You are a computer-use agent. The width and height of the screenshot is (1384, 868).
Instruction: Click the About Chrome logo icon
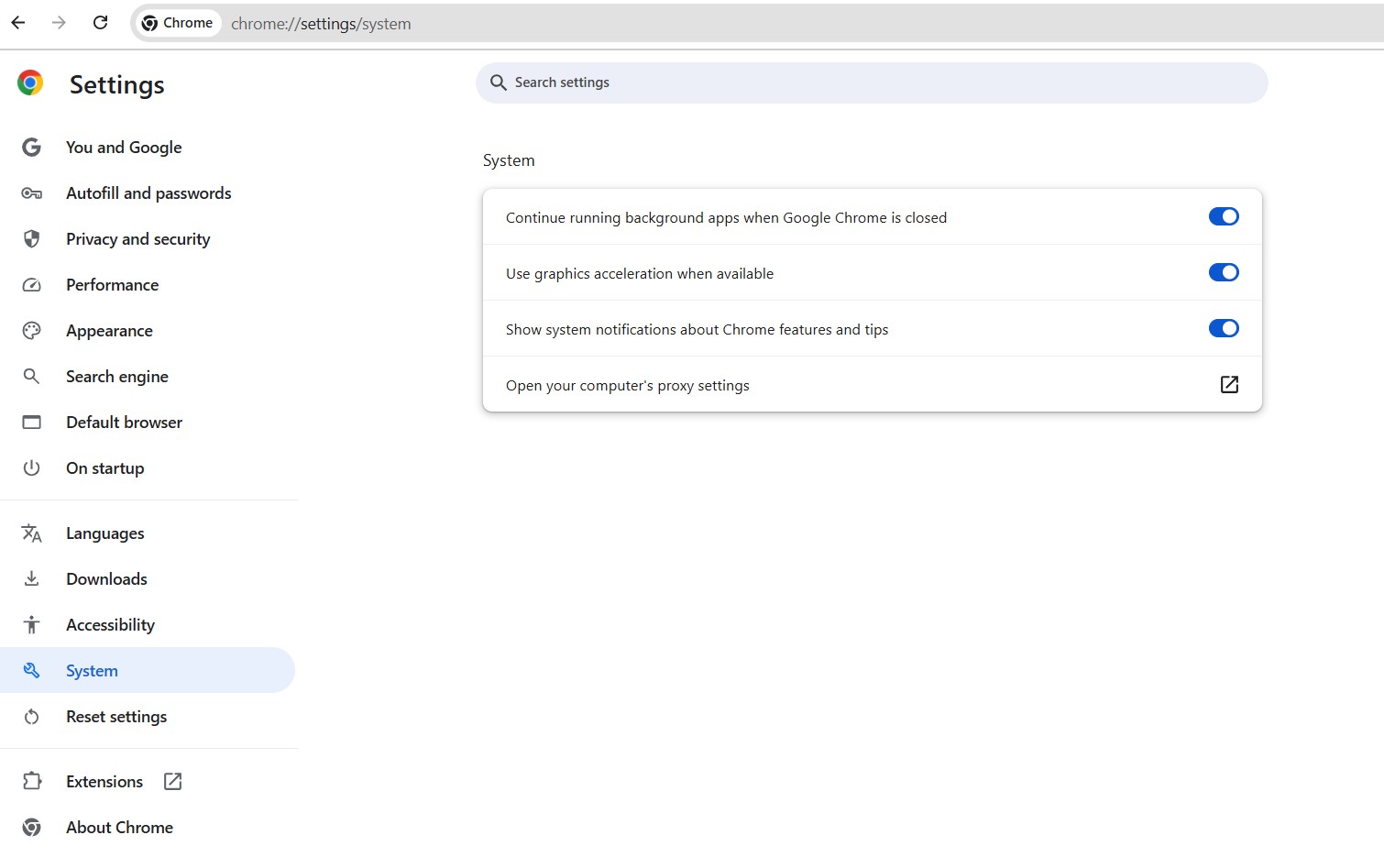31,828
